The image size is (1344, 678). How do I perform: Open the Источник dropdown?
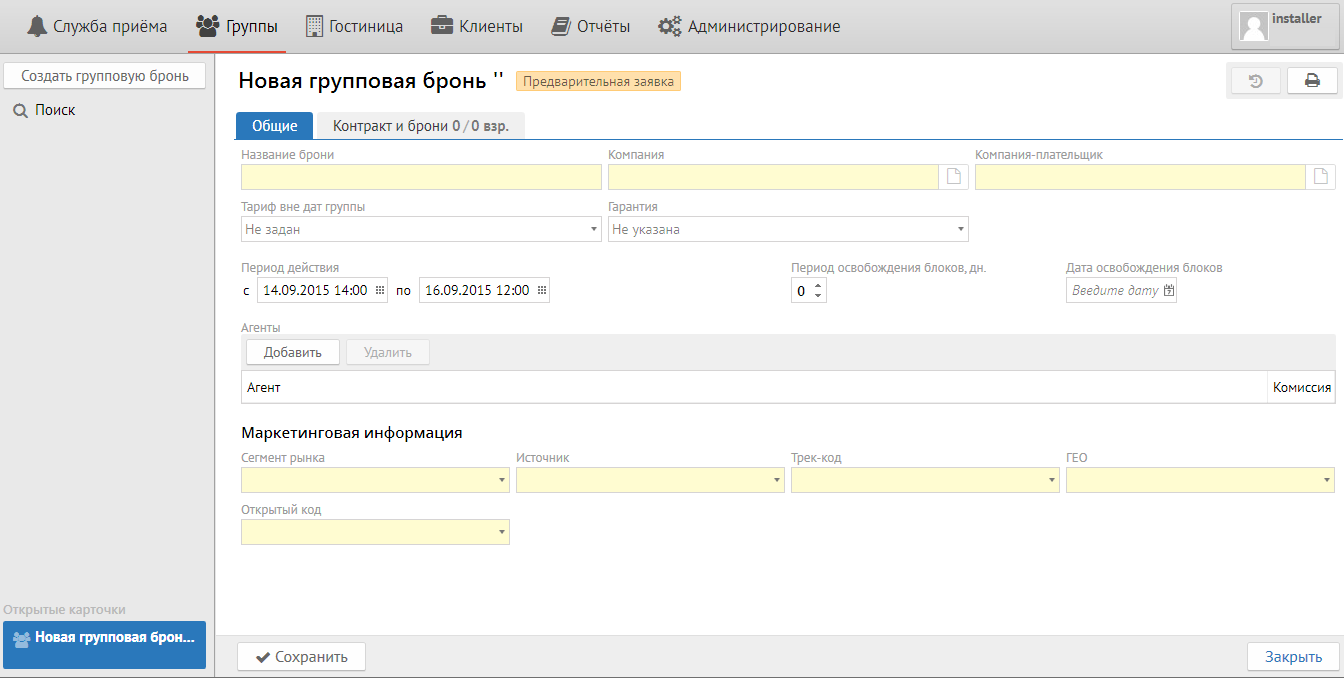pyautogui.click(x=777, y=481)
